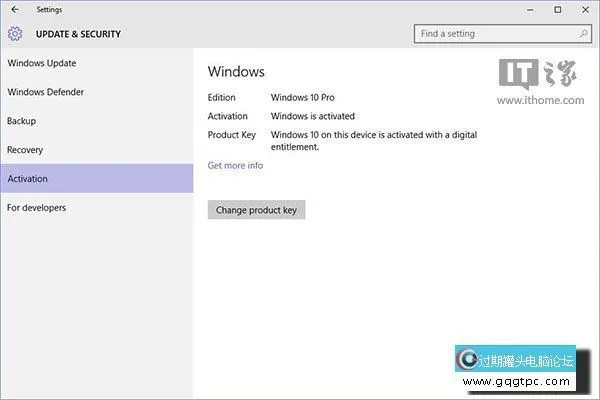Go back using the back arrow

pyautogui.click(x=14, y=10)
